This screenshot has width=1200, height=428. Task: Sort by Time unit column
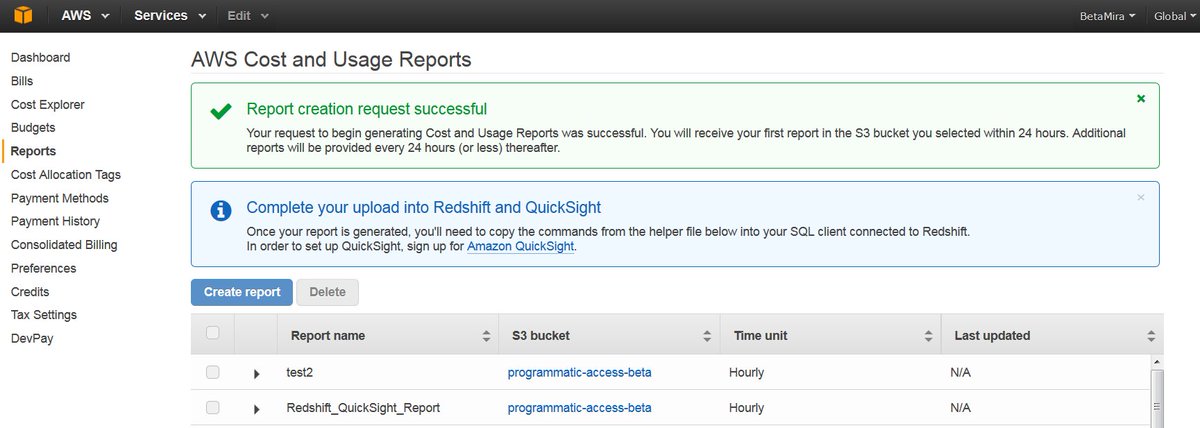[831, 336]
